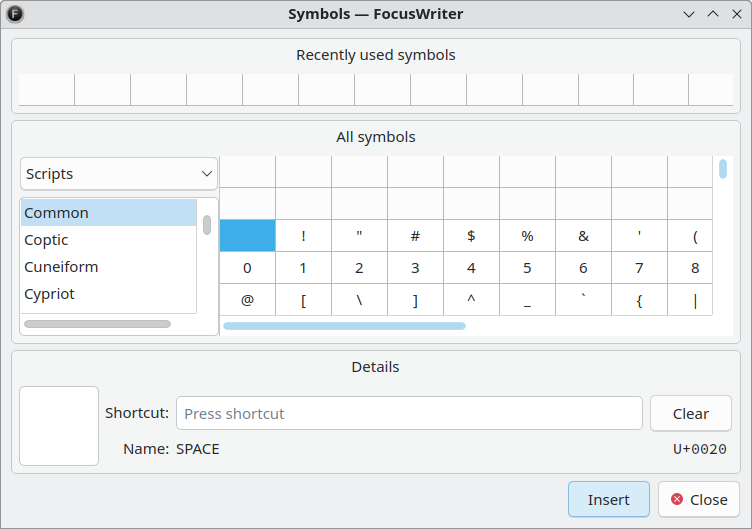Click the Insert button
The image size is (752, 529).
point(608,499)
